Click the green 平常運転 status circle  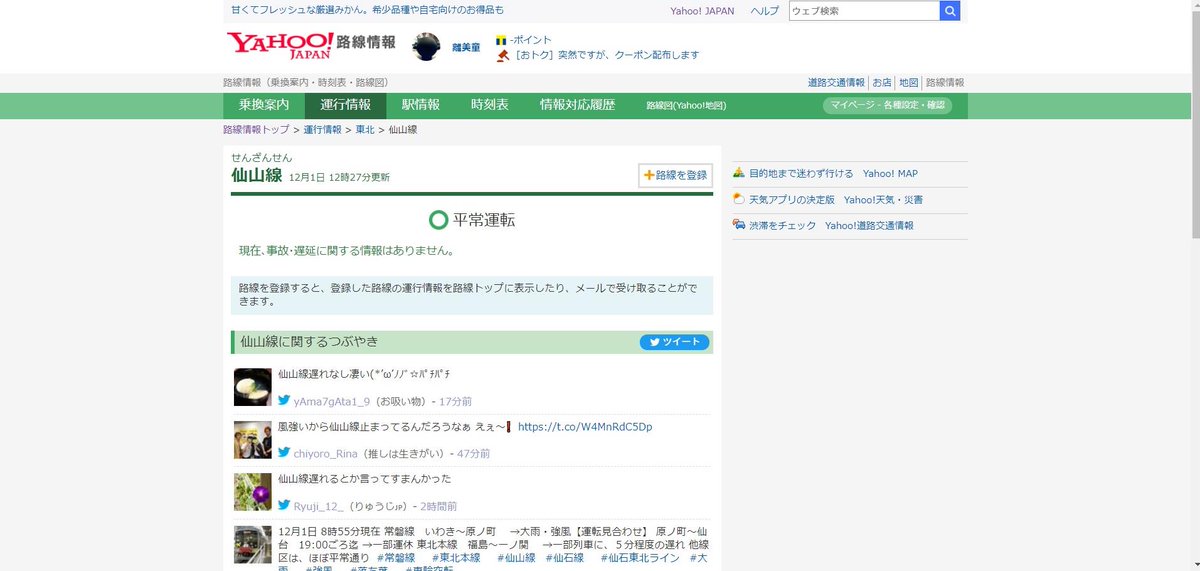(438, 220)
